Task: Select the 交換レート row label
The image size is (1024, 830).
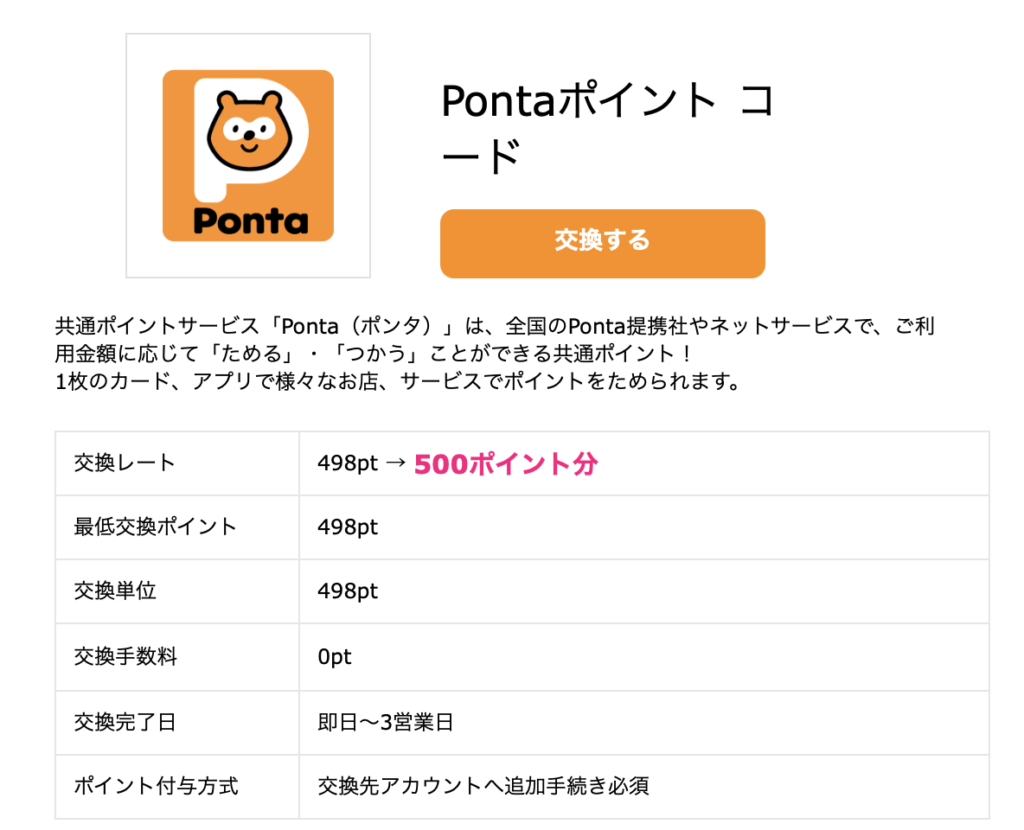Action: click(124, 463)
